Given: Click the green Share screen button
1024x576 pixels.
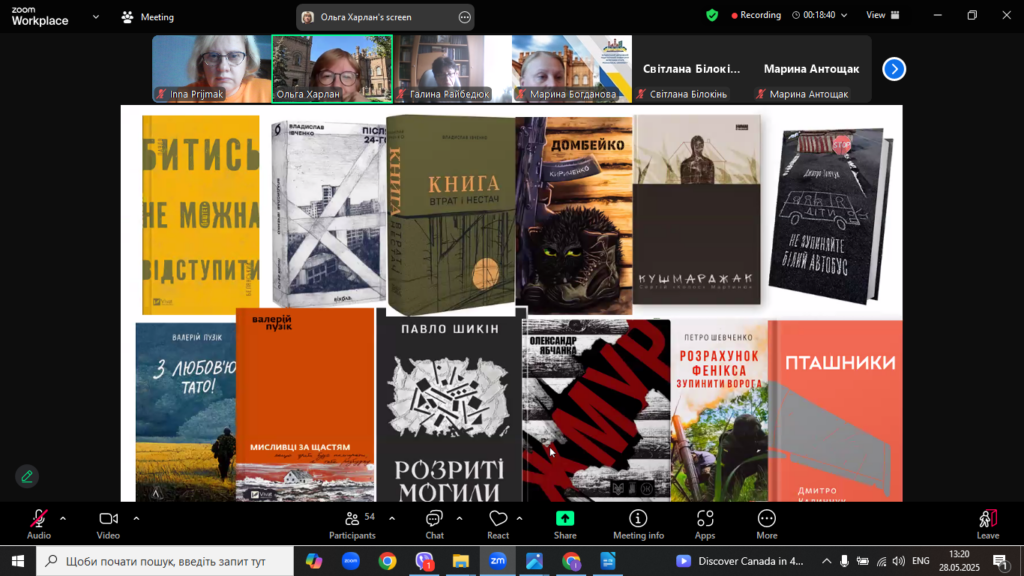Looking at the screenshot, I should pyautogui.click(x=565, y=524).
